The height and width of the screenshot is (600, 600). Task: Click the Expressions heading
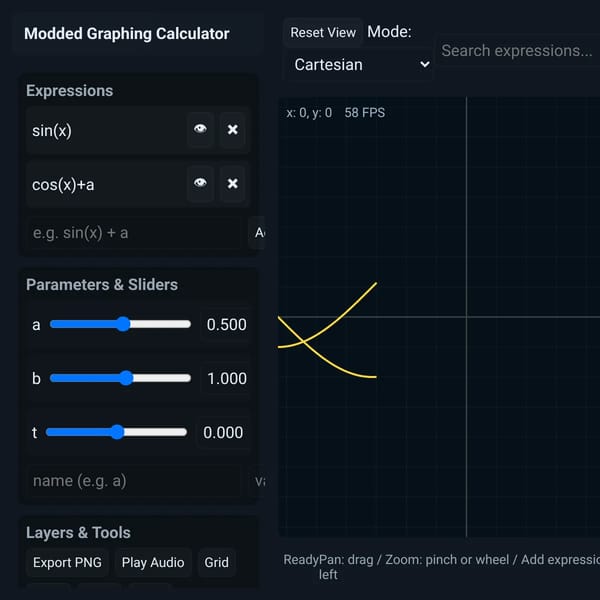pos(70,91)
